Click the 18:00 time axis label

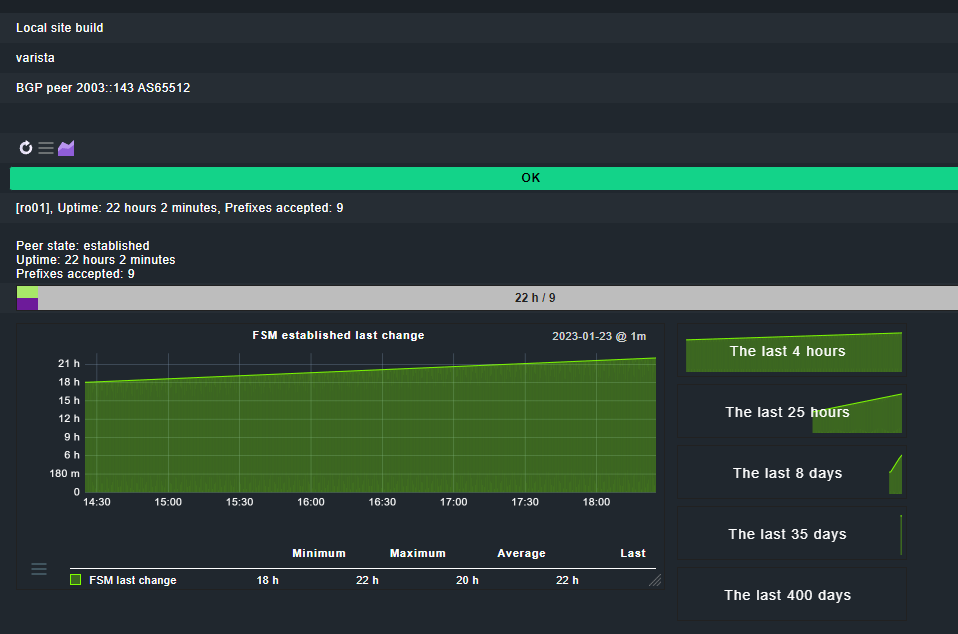[x=596, y=502]
